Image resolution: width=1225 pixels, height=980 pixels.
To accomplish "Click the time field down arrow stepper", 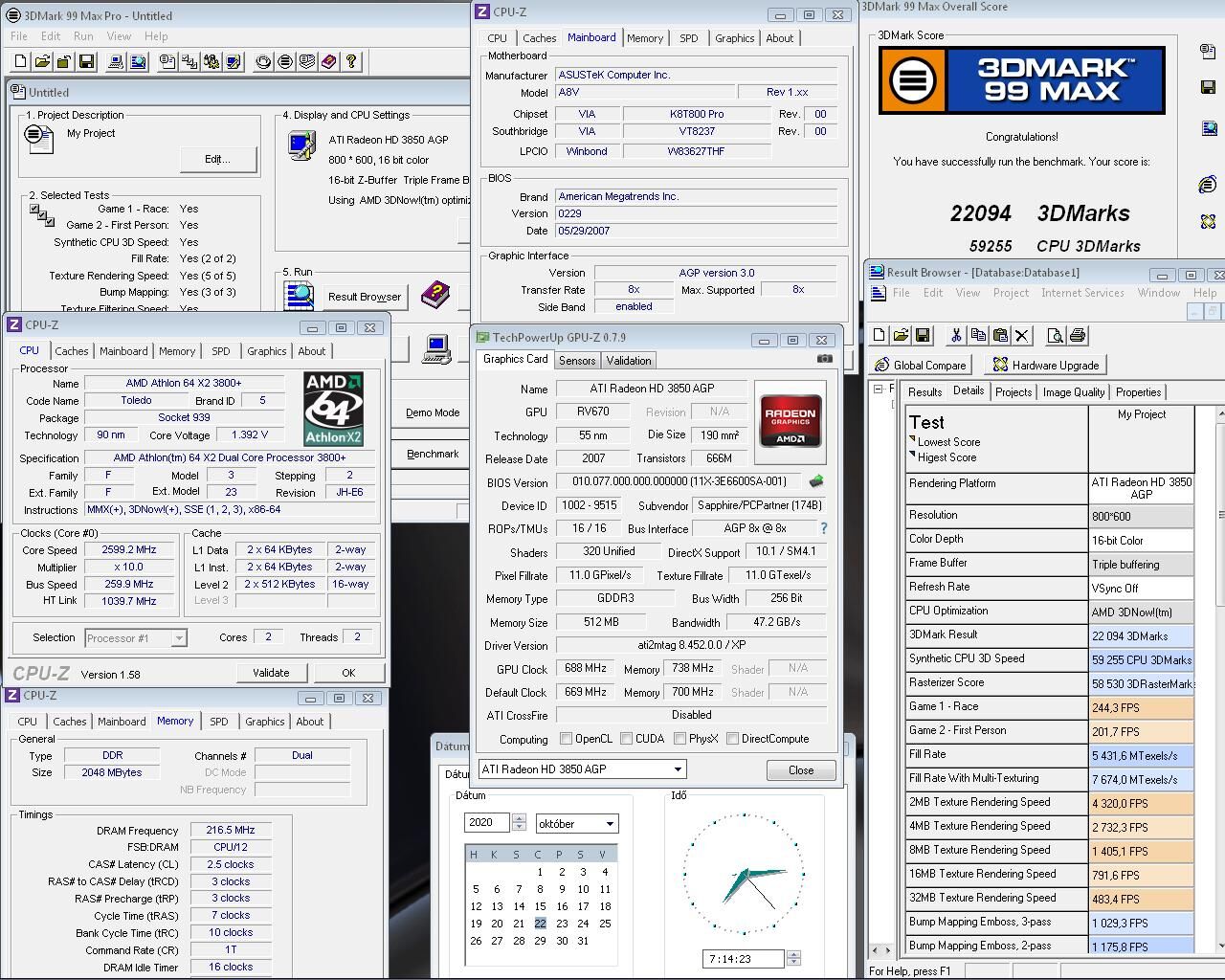I will tap(792, 963).
